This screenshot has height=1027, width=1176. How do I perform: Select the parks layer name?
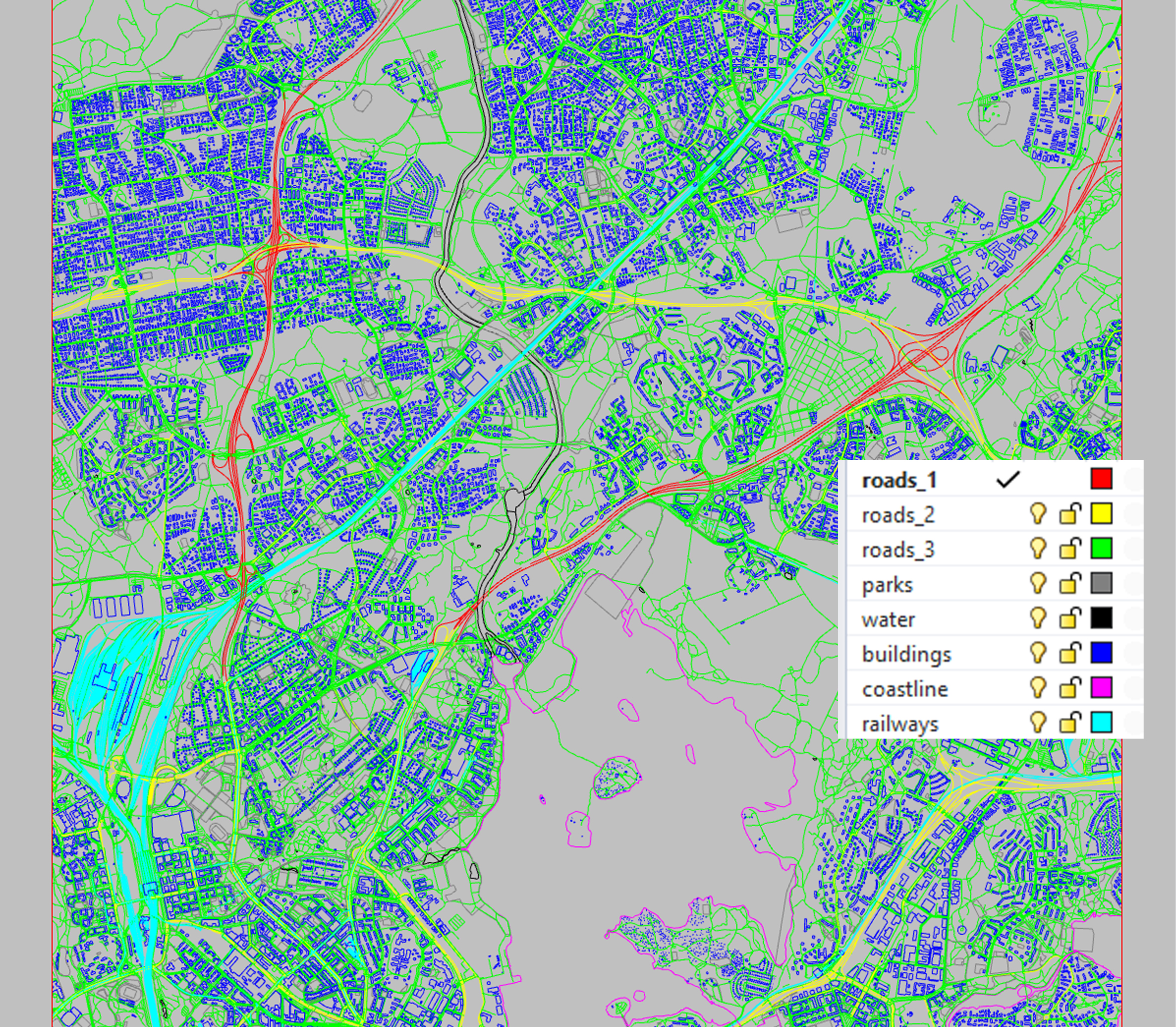coord(887,586)
